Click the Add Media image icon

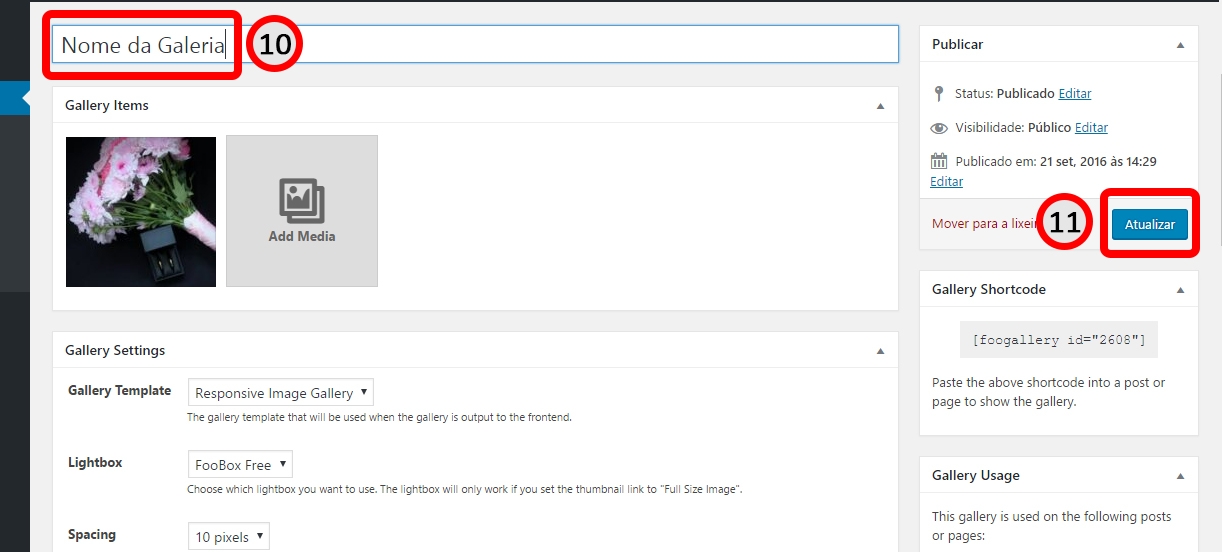click(x=301, y=202)
